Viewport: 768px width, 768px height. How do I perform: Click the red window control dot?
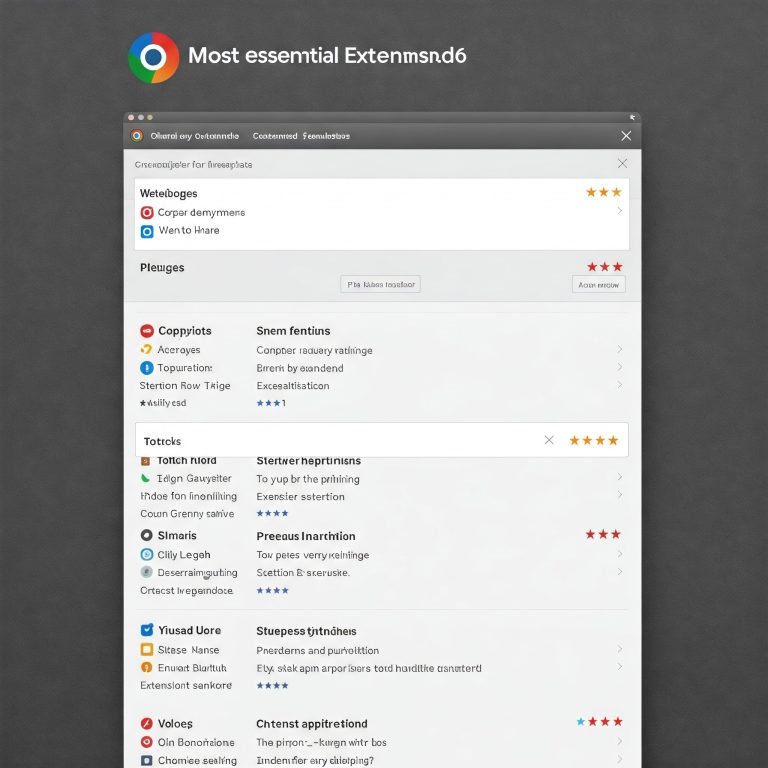[x=131, y=118]
